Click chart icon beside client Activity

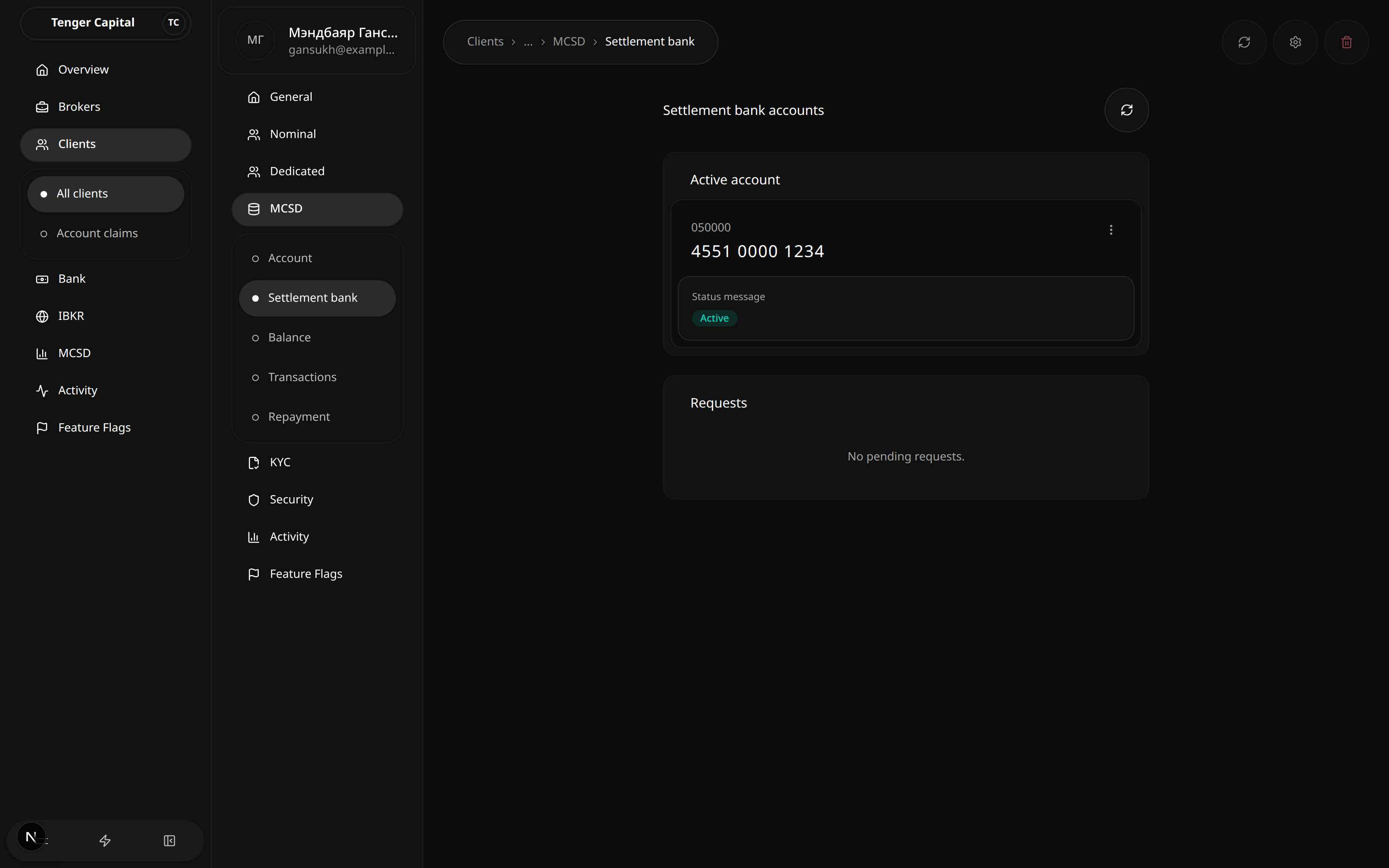tap(254, 537)
